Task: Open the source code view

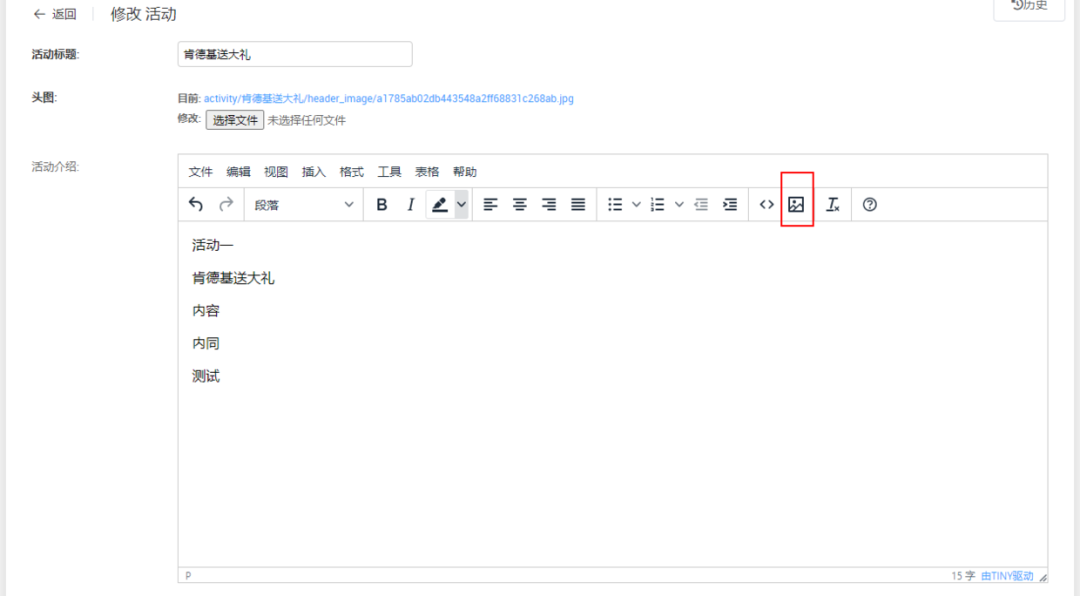Action: pos(767,205)
